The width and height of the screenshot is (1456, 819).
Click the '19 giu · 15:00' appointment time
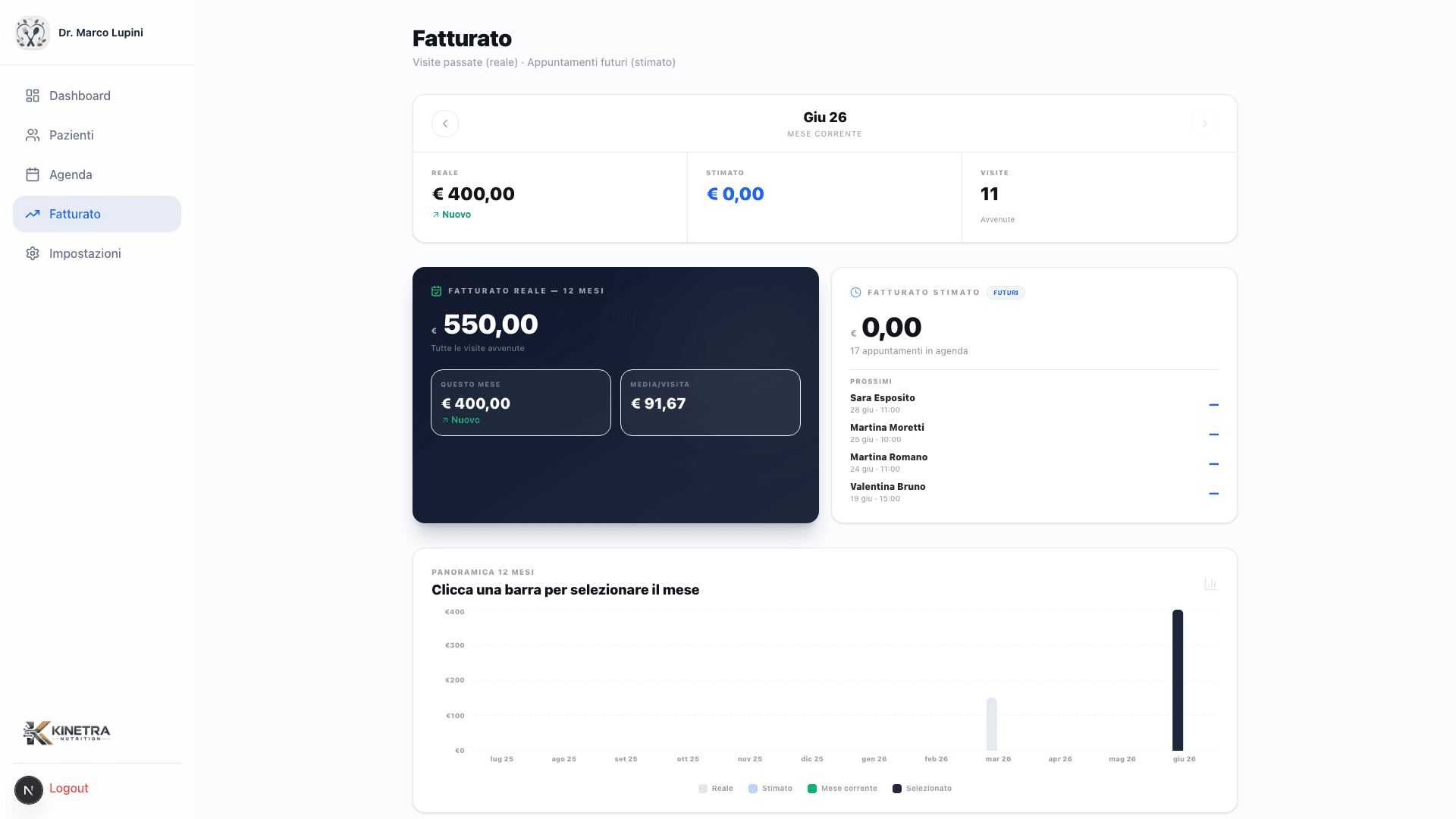875,499
